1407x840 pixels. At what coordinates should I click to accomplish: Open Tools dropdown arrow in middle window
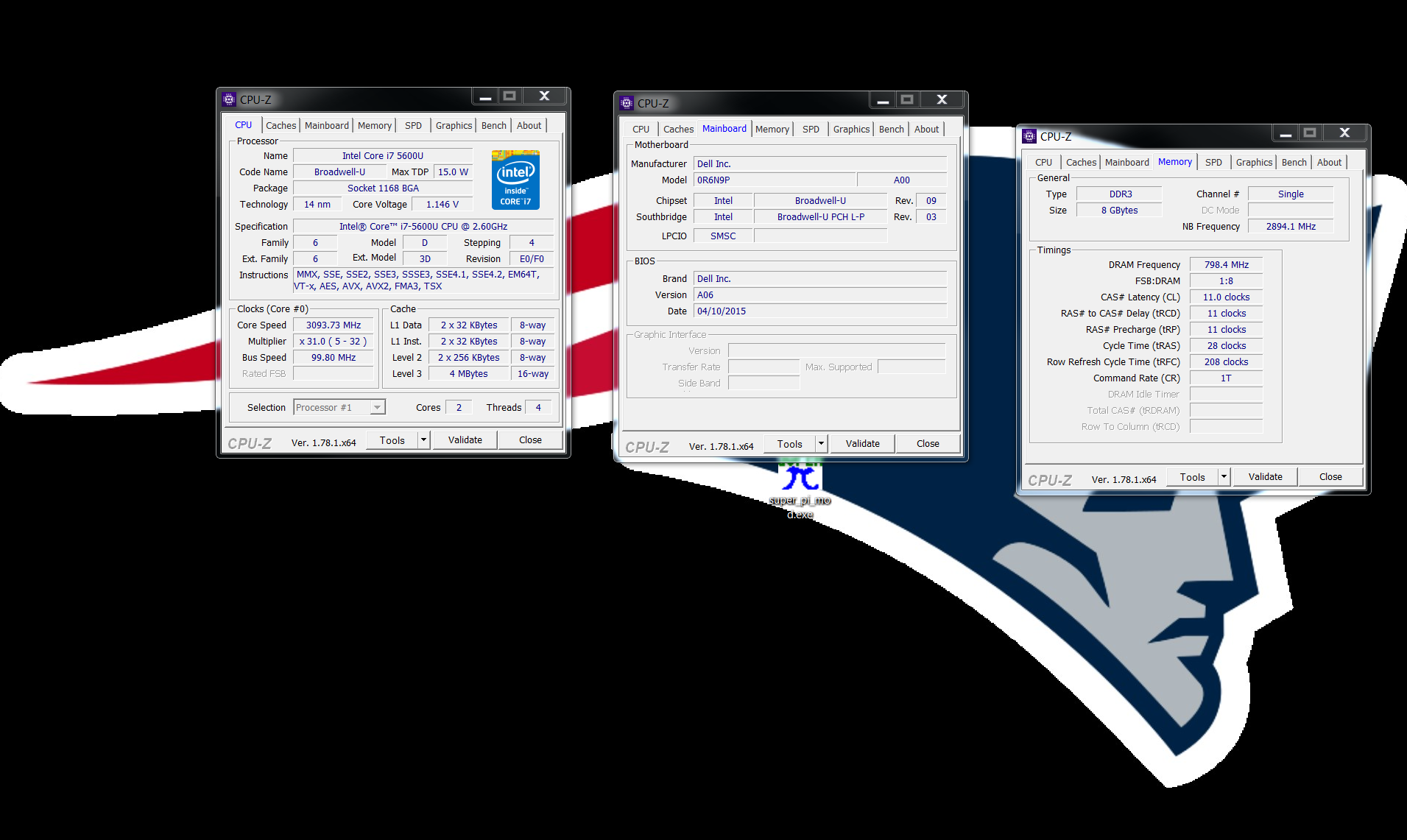[x=821, y=443]
